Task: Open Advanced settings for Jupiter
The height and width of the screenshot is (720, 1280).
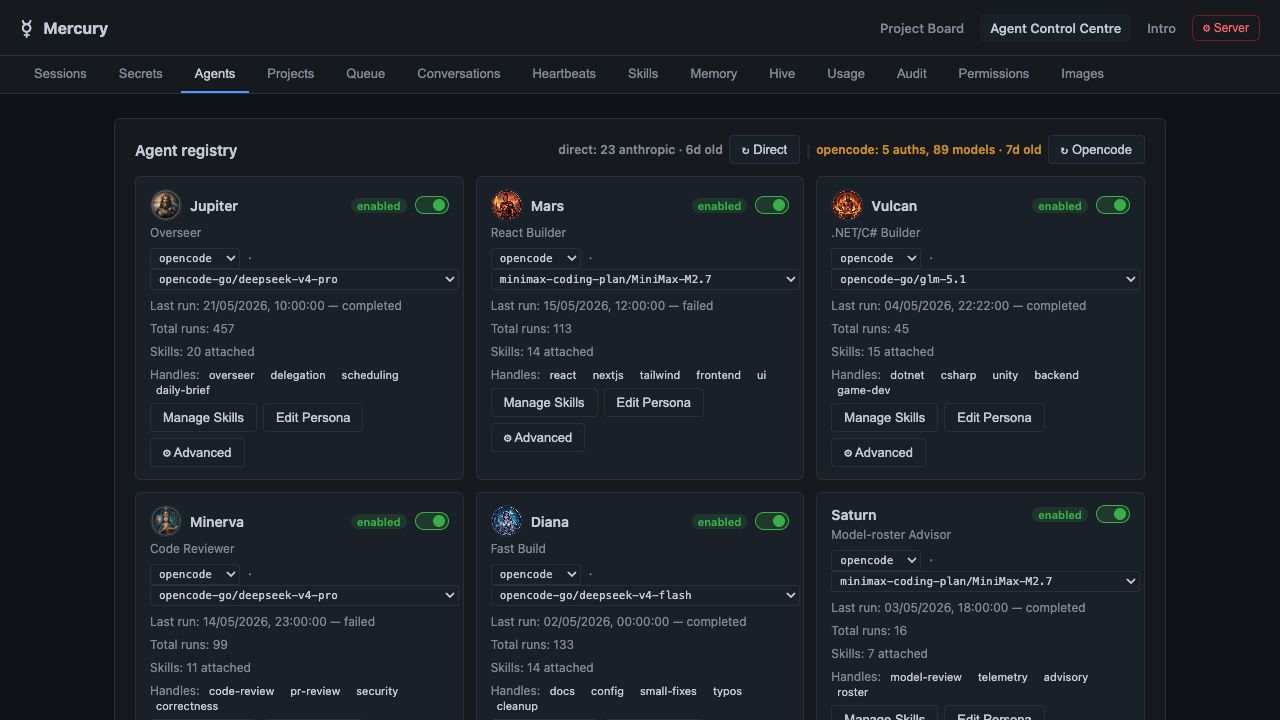Action: [197, 453]
